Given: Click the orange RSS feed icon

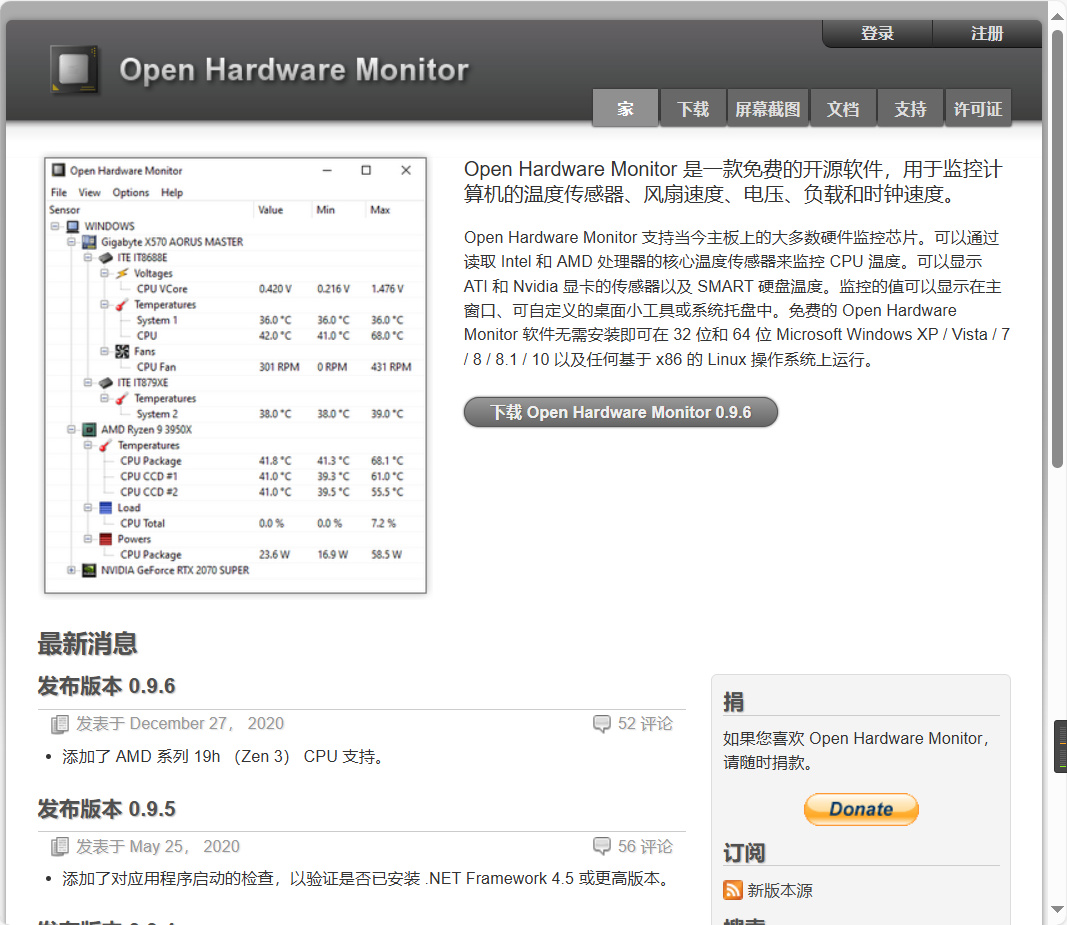Looking at the screenshot, I should [732, 890].
